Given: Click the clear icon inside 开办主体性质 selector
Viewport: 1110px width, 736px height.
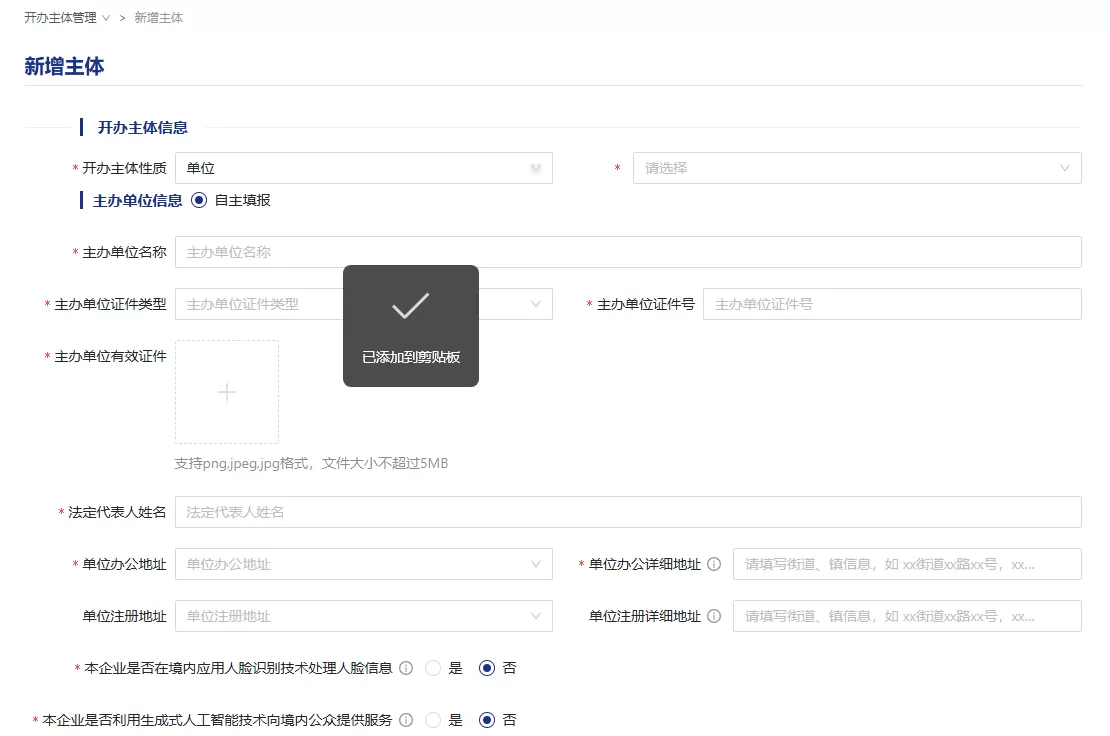Looking at the screenshot, I should tap(536, 167).
